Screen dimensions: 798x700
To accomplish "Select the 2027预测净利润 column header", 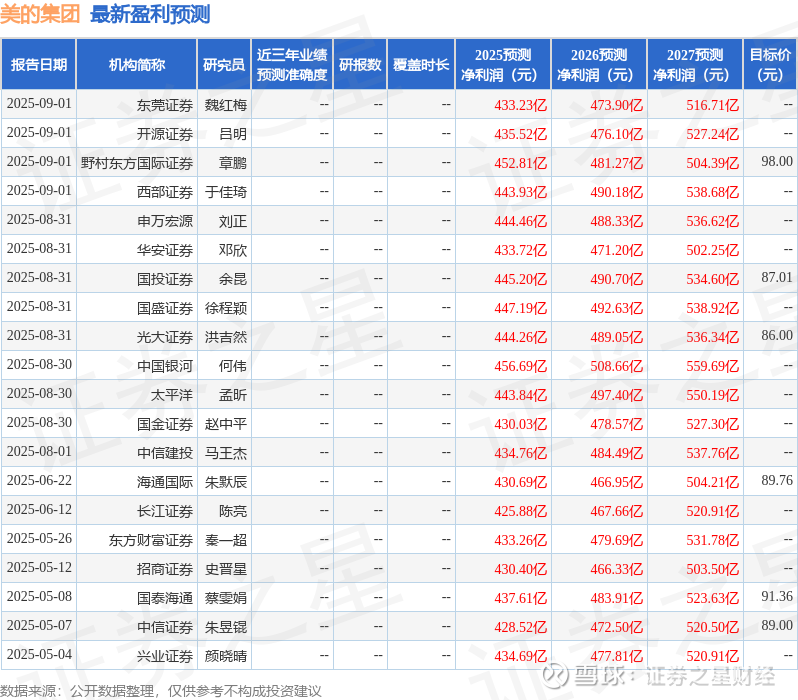I will [x=695, y=65].
